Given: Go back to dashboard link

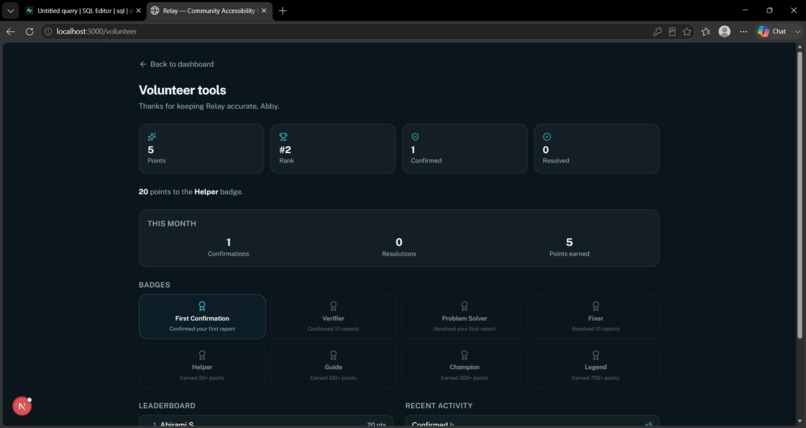Looking at the screenshot, I should point(176,64).
